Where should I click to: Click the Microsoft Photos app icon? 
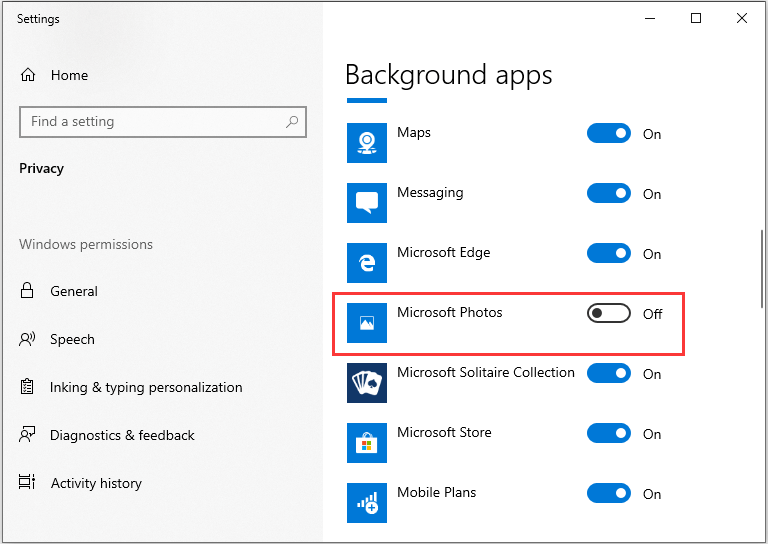point(367,323)
